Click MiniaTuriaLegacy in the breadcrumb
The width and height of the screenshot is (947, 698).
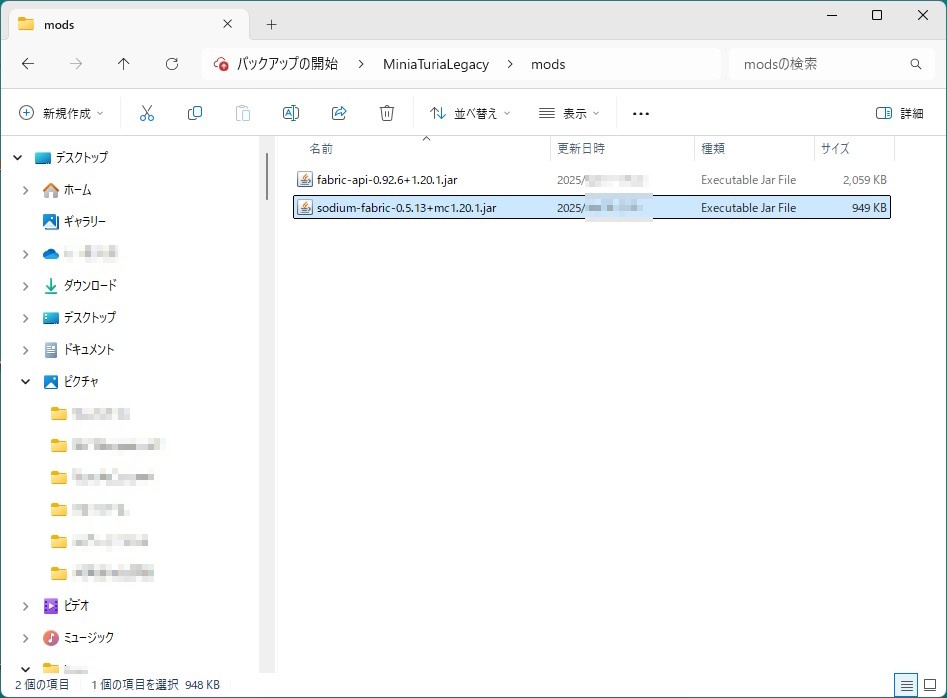click(435, 64)
